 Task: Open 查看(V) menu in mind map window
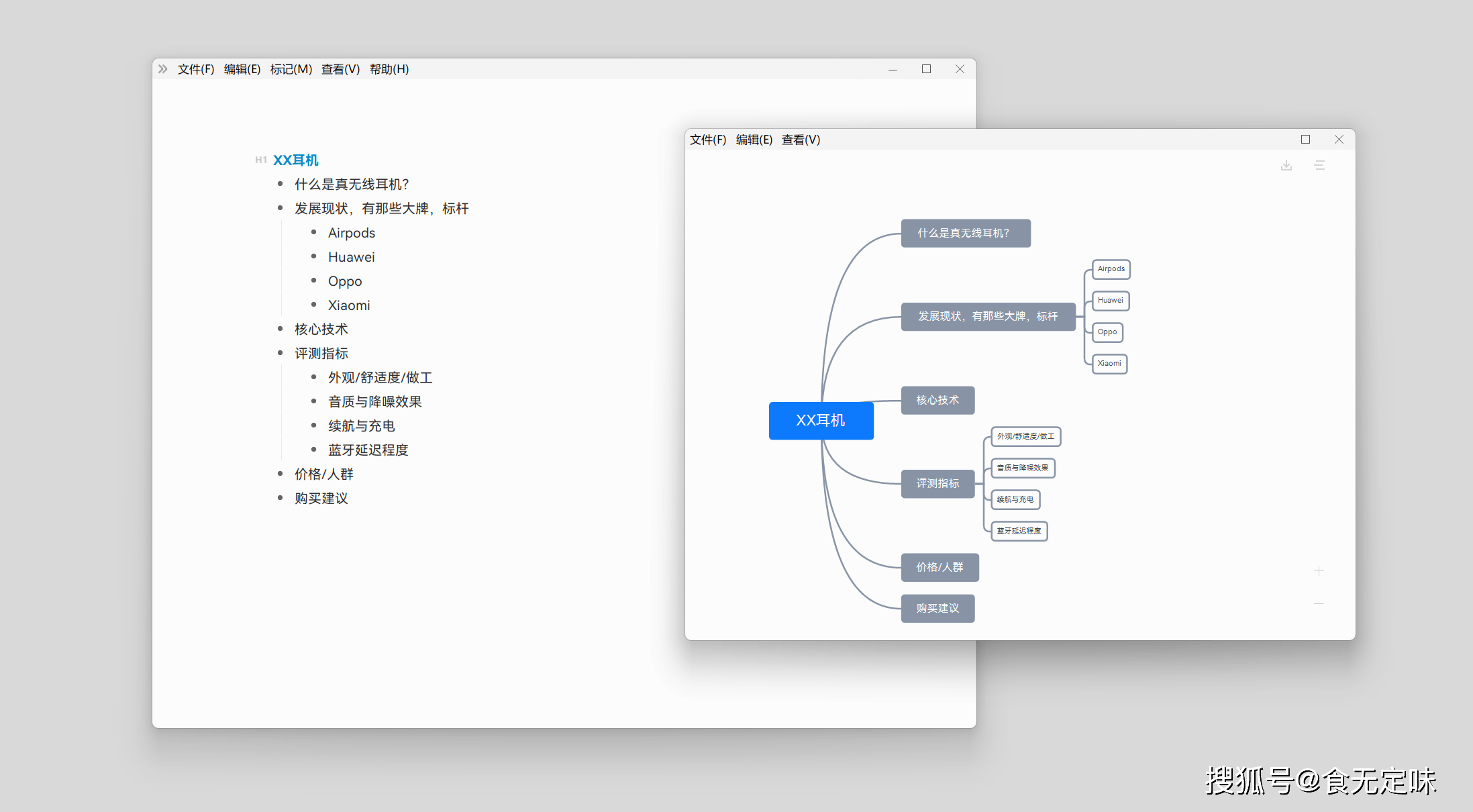(x=801, y=140)
